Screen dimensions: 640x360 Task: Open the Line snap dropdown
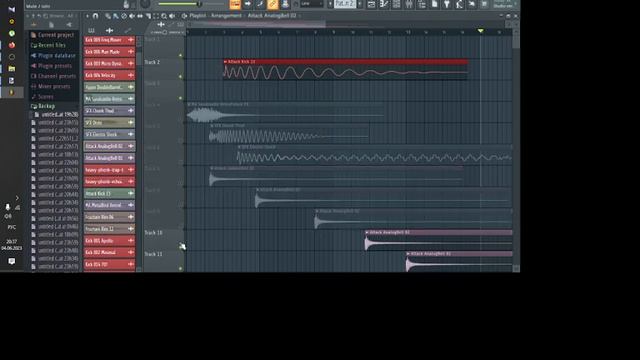[312, 4]
